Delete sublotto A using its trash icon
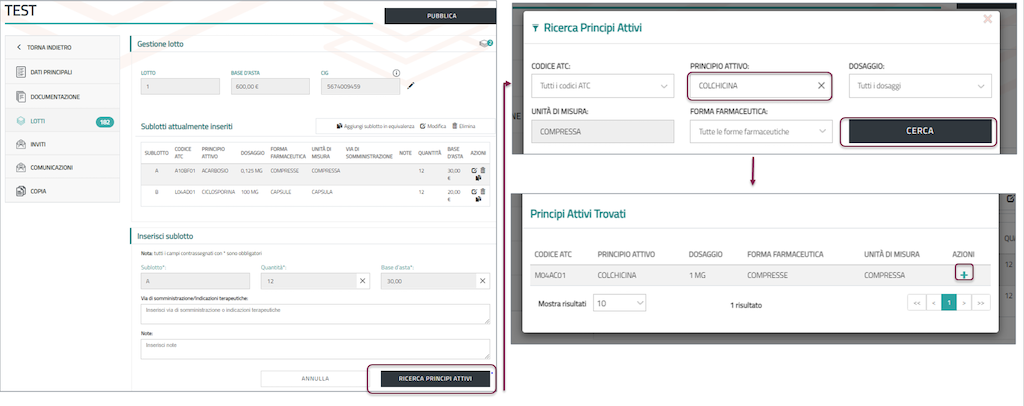 click(482, 171)
